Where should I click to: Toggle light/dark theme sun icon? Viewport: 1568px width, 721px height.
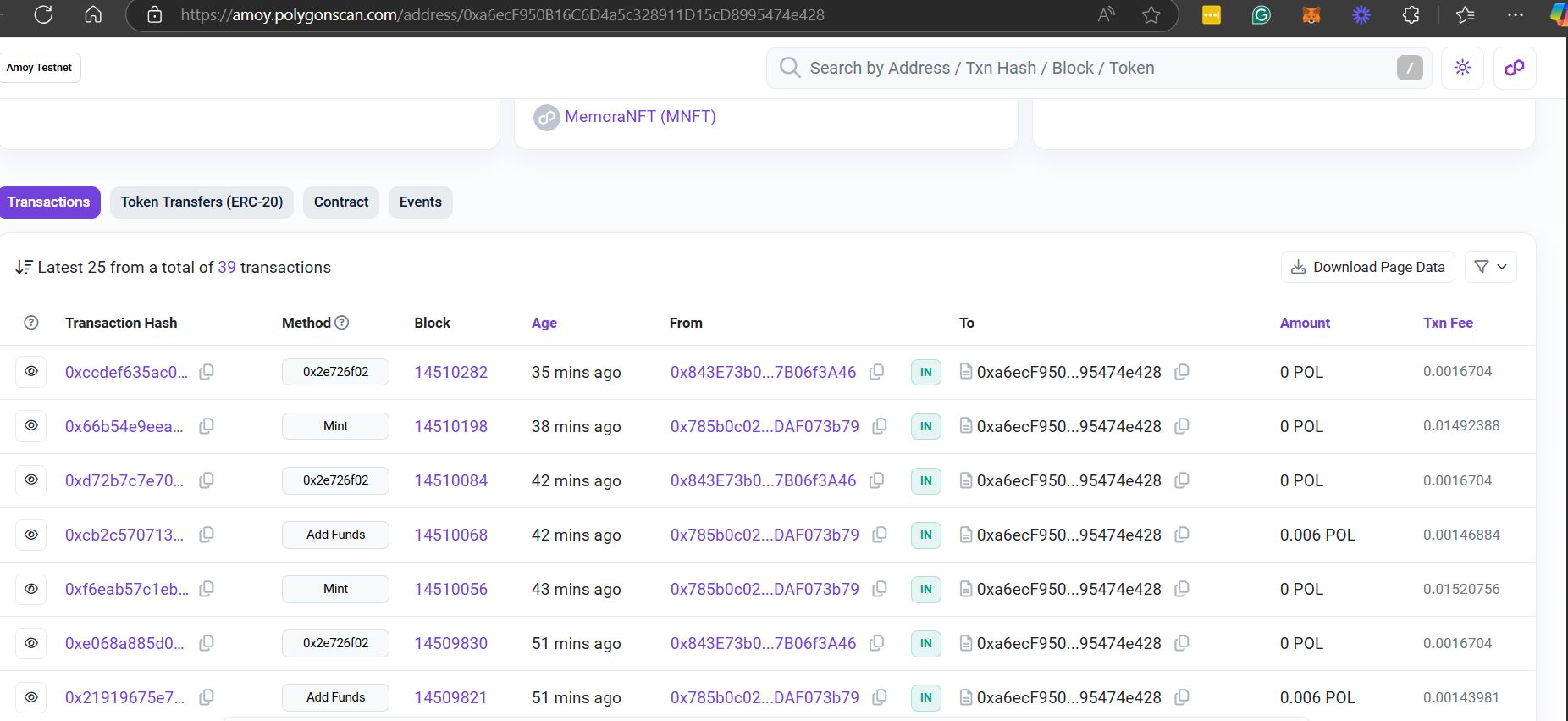coord(1462,68)
